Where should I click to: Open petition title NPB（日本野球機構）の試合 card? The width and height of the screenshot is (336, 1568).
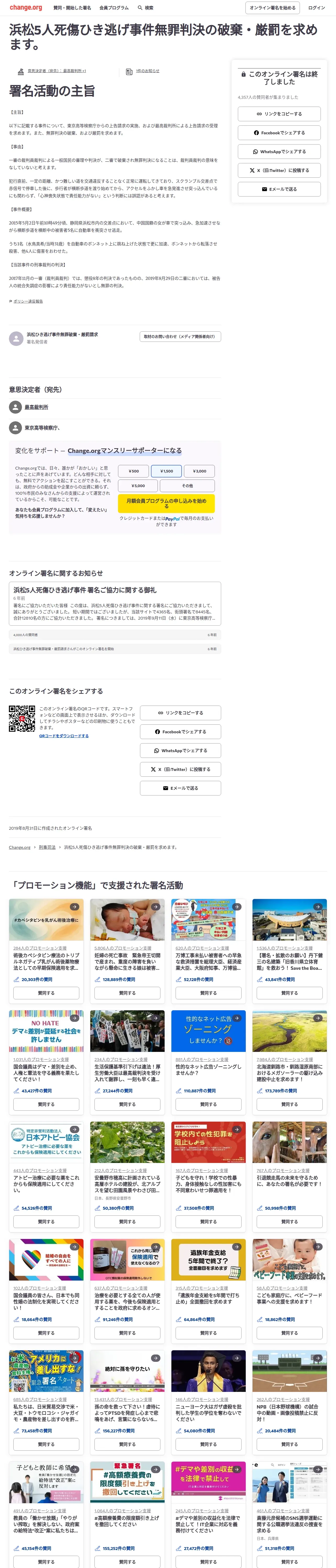pos(290,1413)
